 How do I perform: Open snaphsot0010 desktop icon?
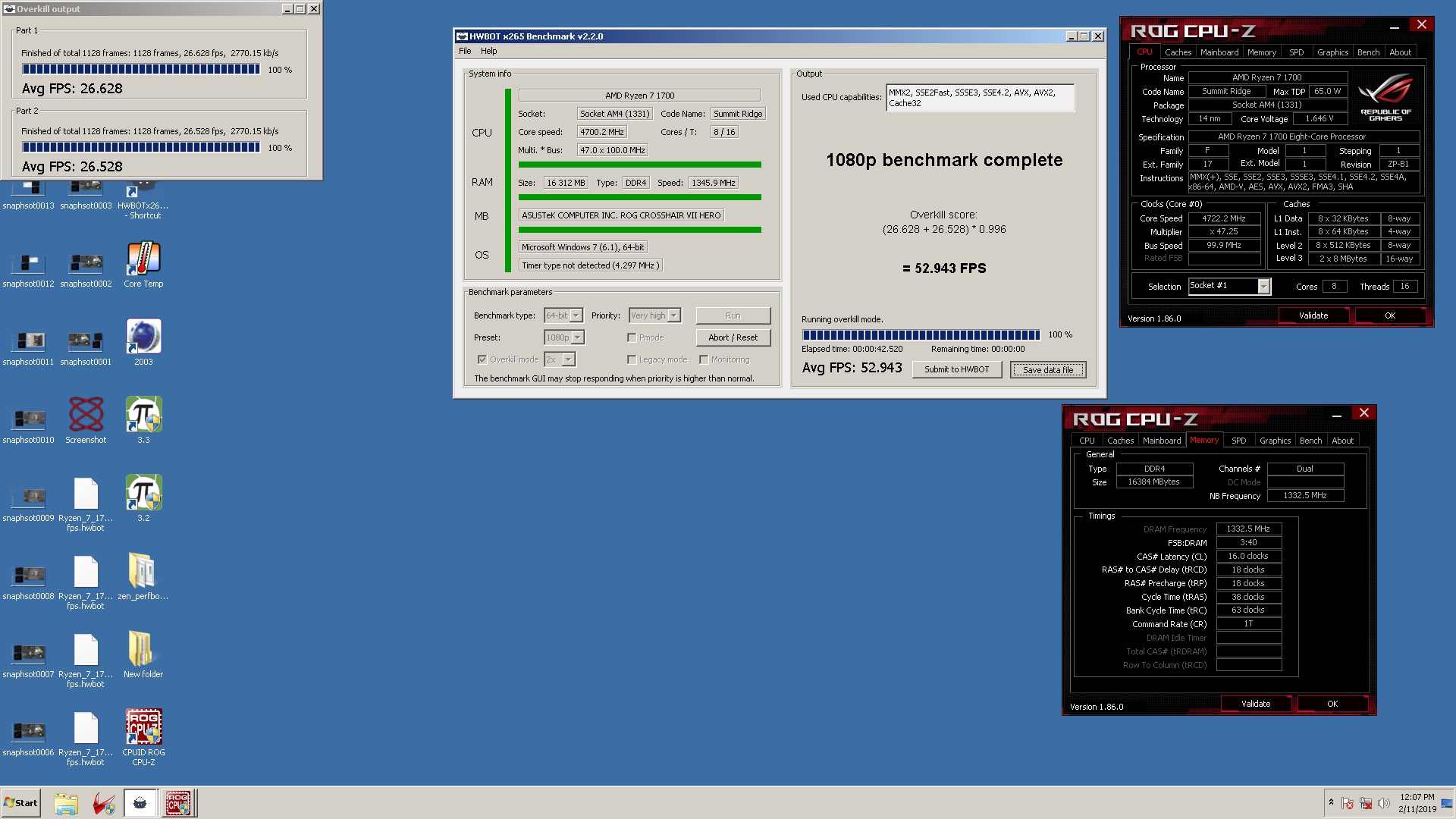[x=29, y=425]
